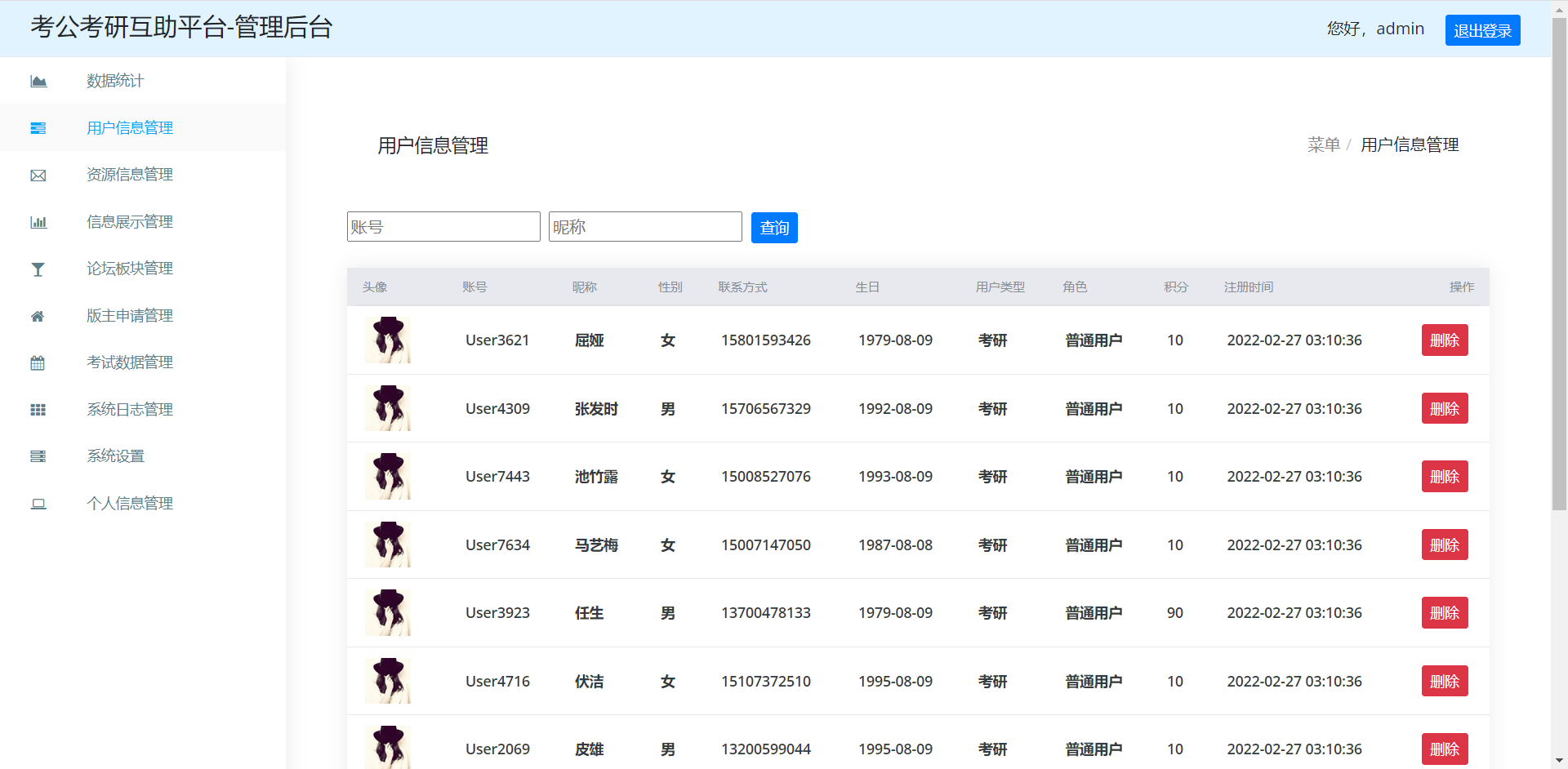The image size is (1568, 769).
Task: Click the list icon beside 用户信息管理
Action: pos(38,128)
